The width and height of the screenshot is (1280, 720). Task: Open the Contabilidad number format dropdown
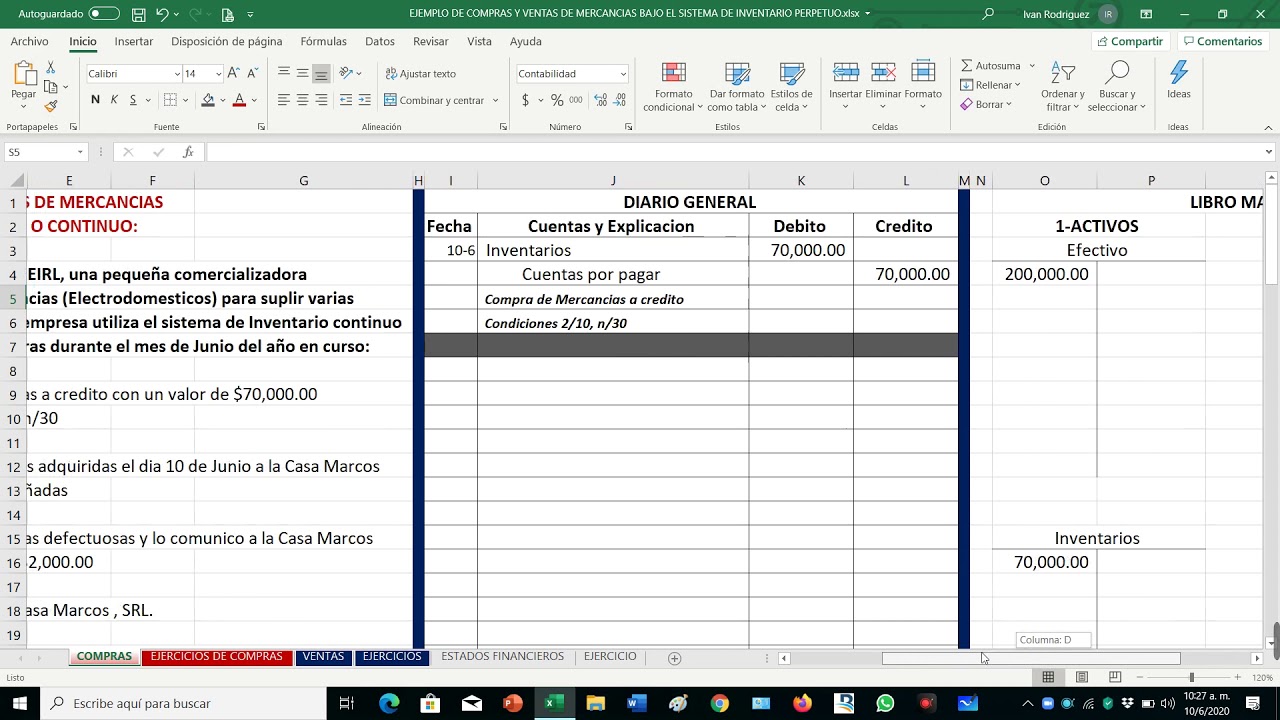623,74
